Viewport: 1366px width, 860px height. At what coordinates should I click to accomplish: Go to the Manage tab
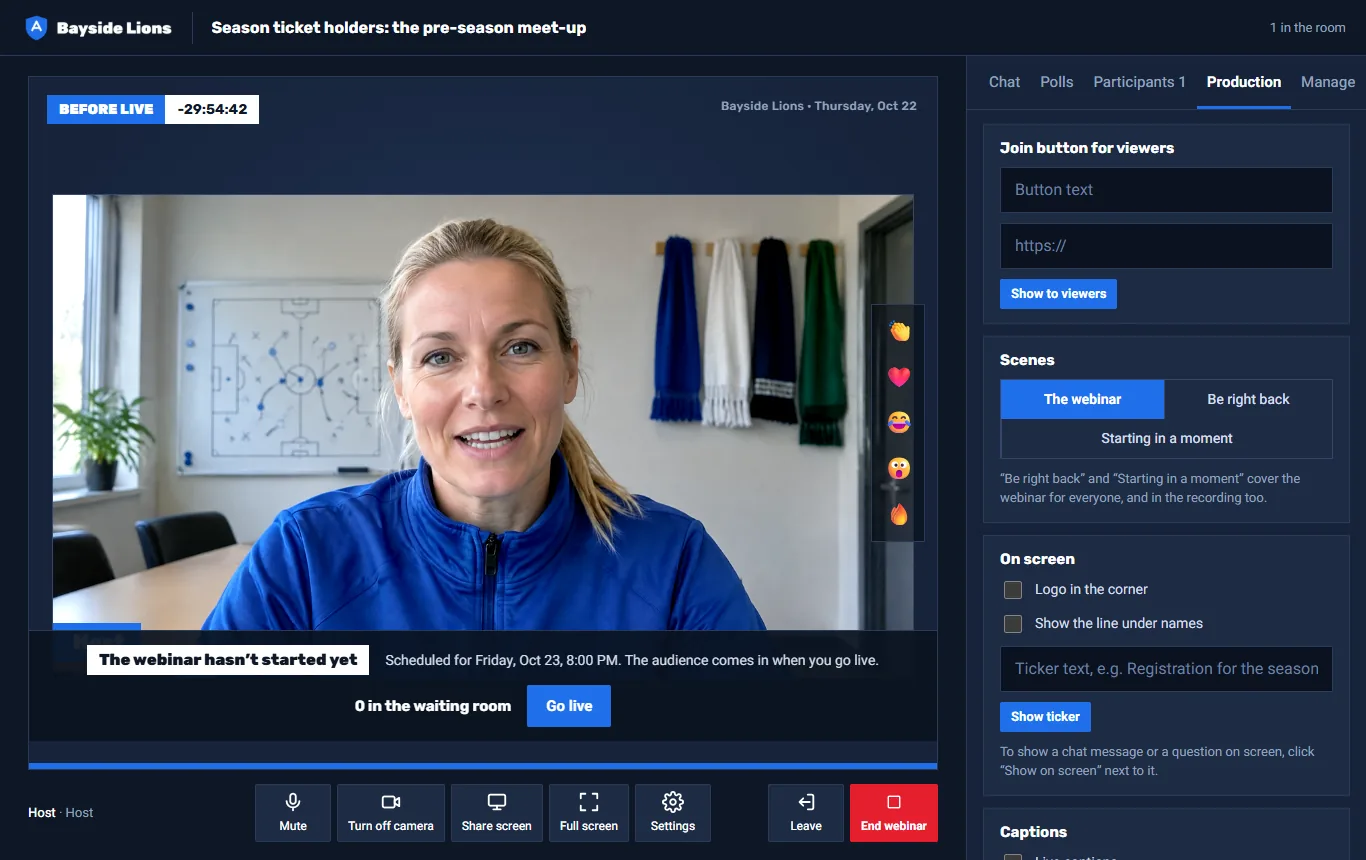(x=1328, y=82)
